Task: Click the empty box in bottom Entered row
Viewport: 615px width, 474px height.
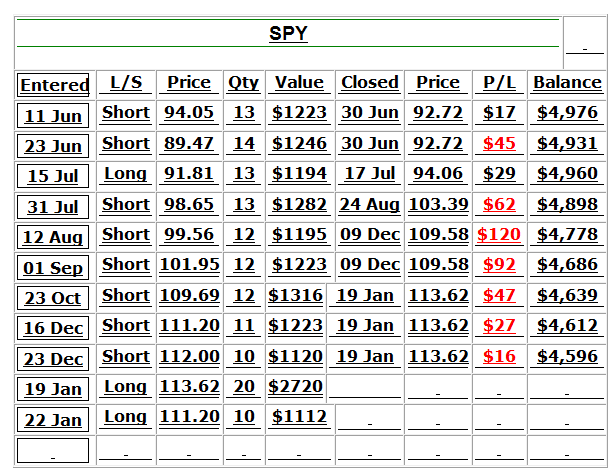Action: click(54, 451)
